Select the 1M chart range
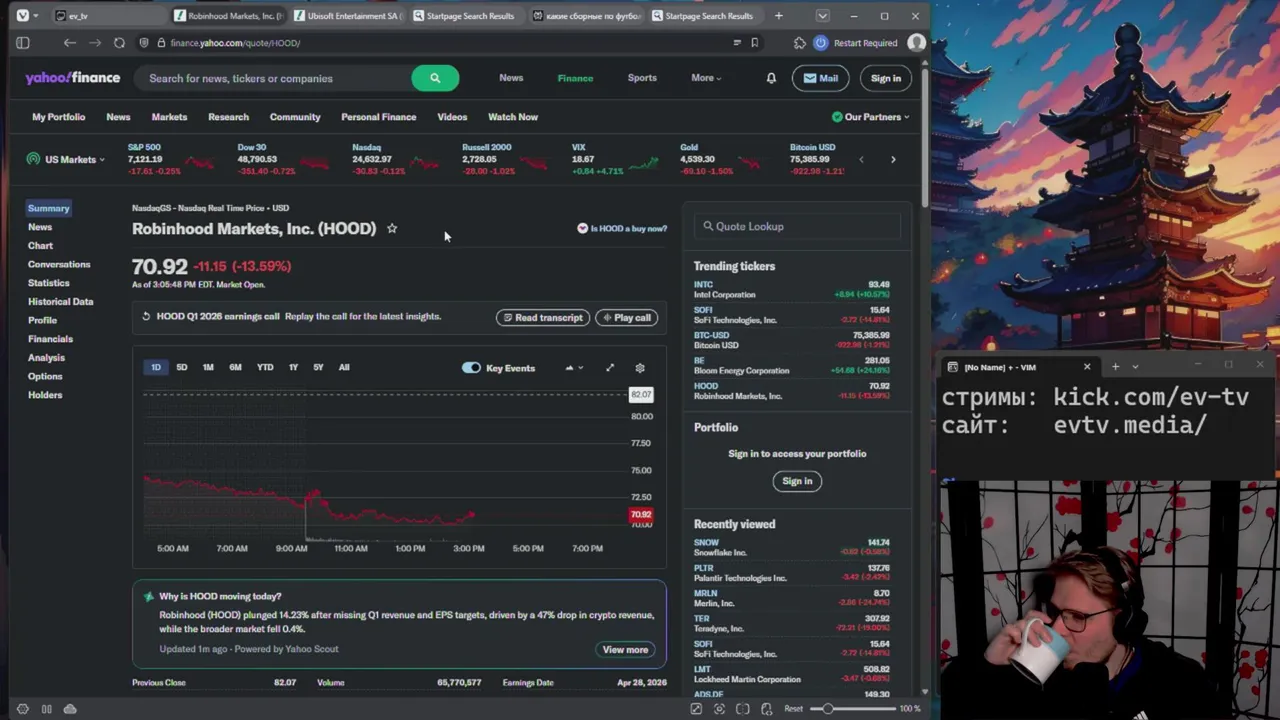 click(x=208, y=367)
